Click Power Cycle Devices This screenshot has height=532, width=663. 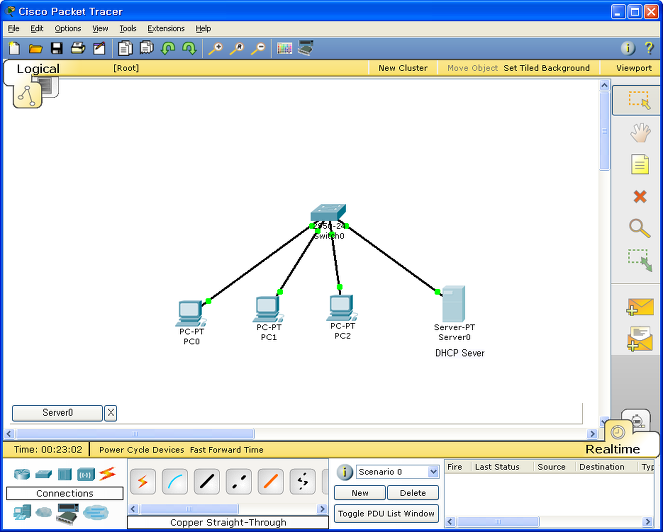[142, 450]
